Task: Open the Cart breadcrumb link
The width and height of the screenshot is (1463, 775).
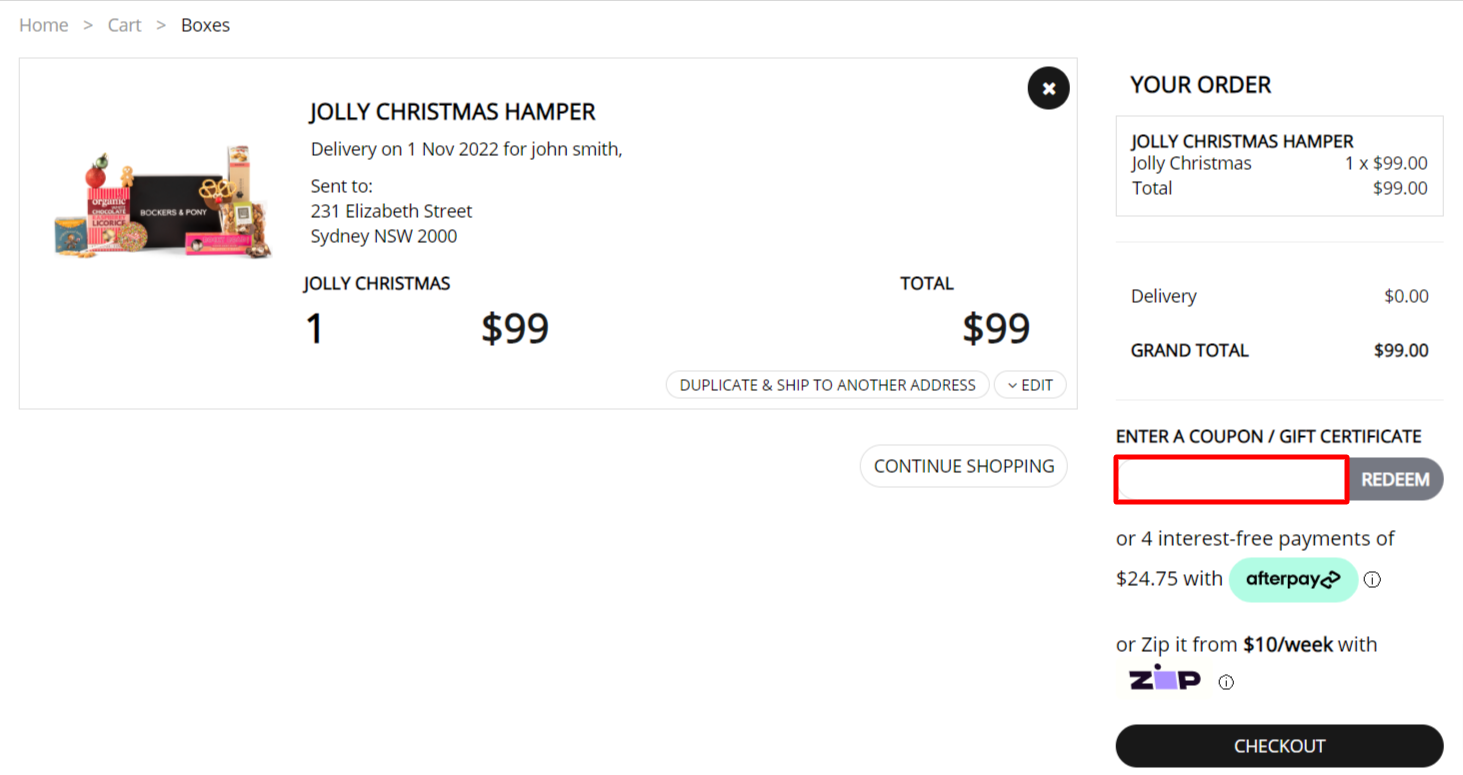Action: pos(125,25)
